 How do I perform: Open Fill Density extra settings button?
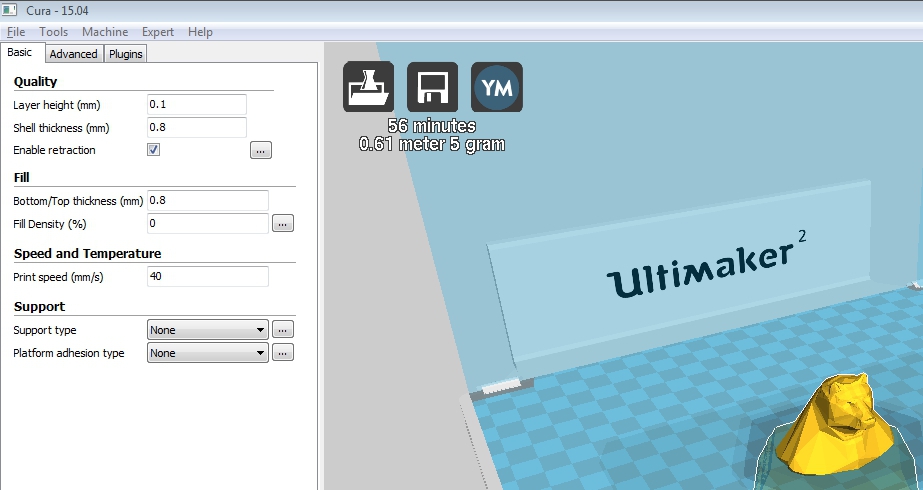tap(283, 224)
